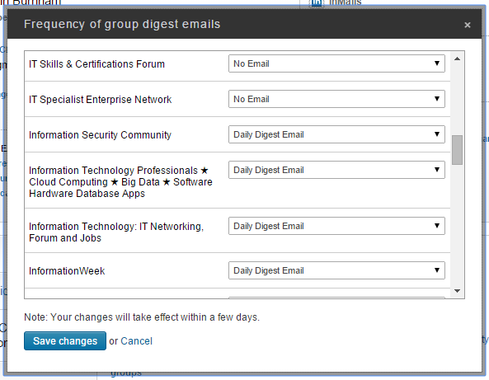Click the dialog title 'Frequency of group digest emails'
The height and width of the screenshot is (380, 489).
(122, 24)
